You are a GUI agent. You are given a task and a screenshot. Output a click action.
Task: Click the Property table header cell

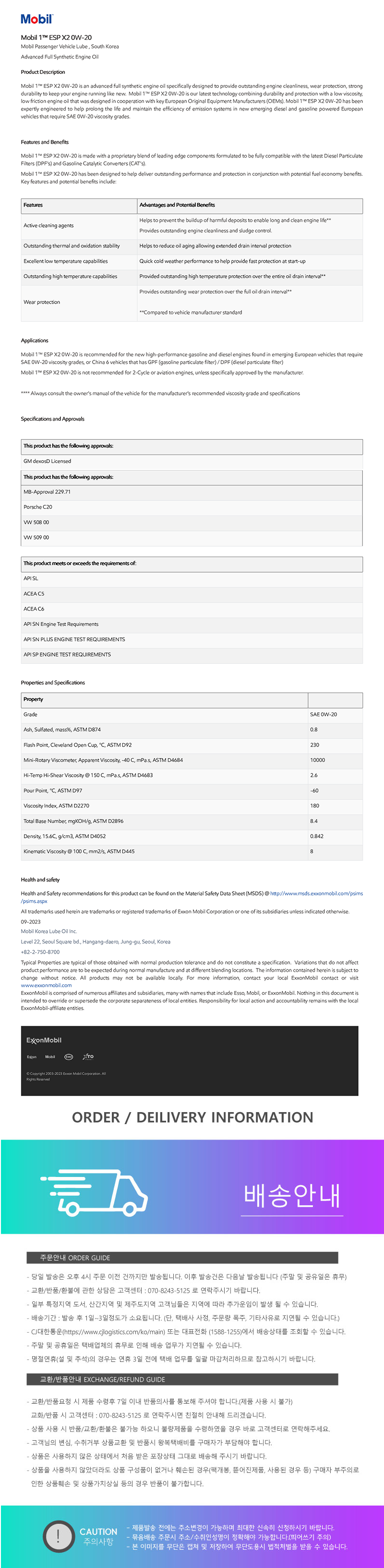click(34, 699)
